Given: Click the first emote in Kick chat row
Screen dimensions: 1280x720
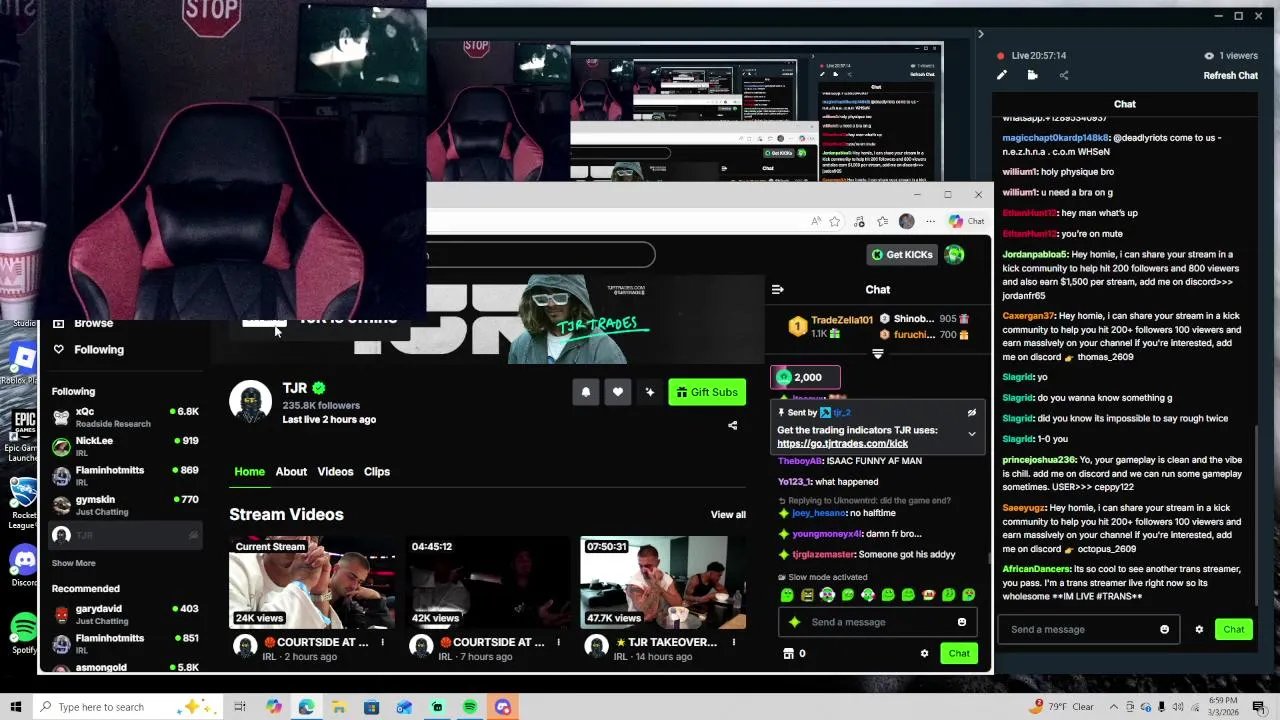Looking at the screenshot, I should click(x=787, y=595).
